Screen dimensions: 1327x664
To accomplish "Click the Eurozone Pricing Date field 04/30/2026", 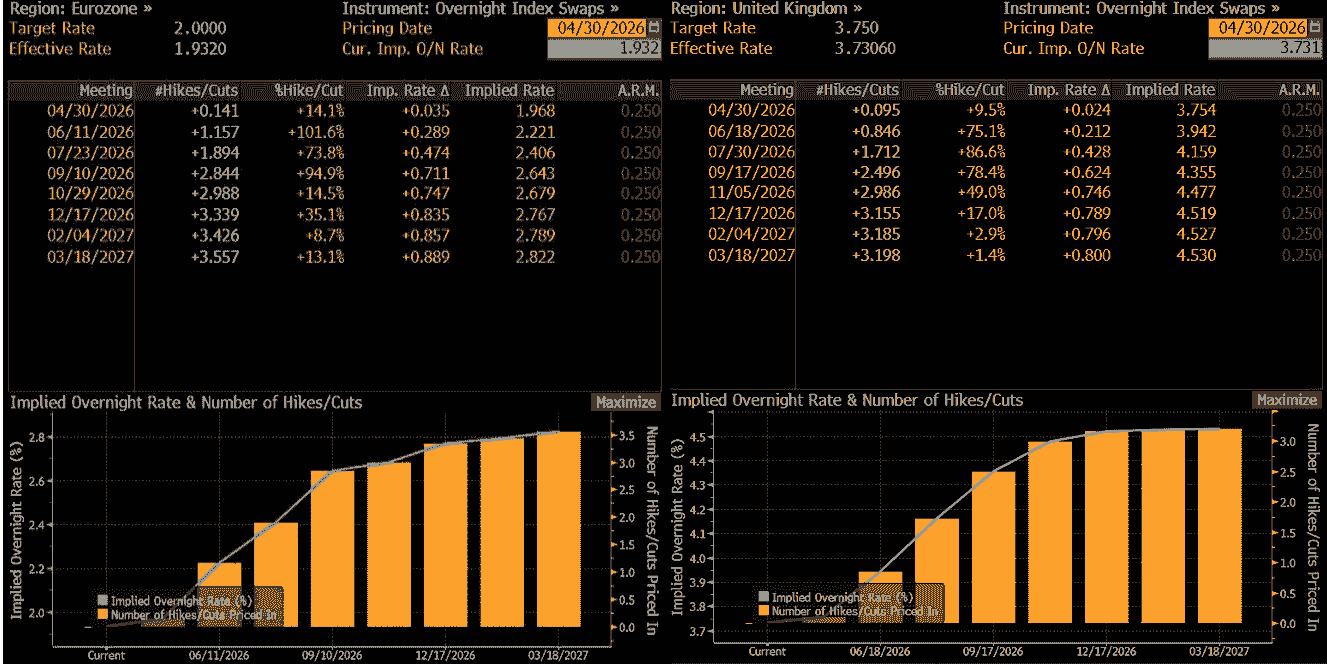I will click(597, 28).
